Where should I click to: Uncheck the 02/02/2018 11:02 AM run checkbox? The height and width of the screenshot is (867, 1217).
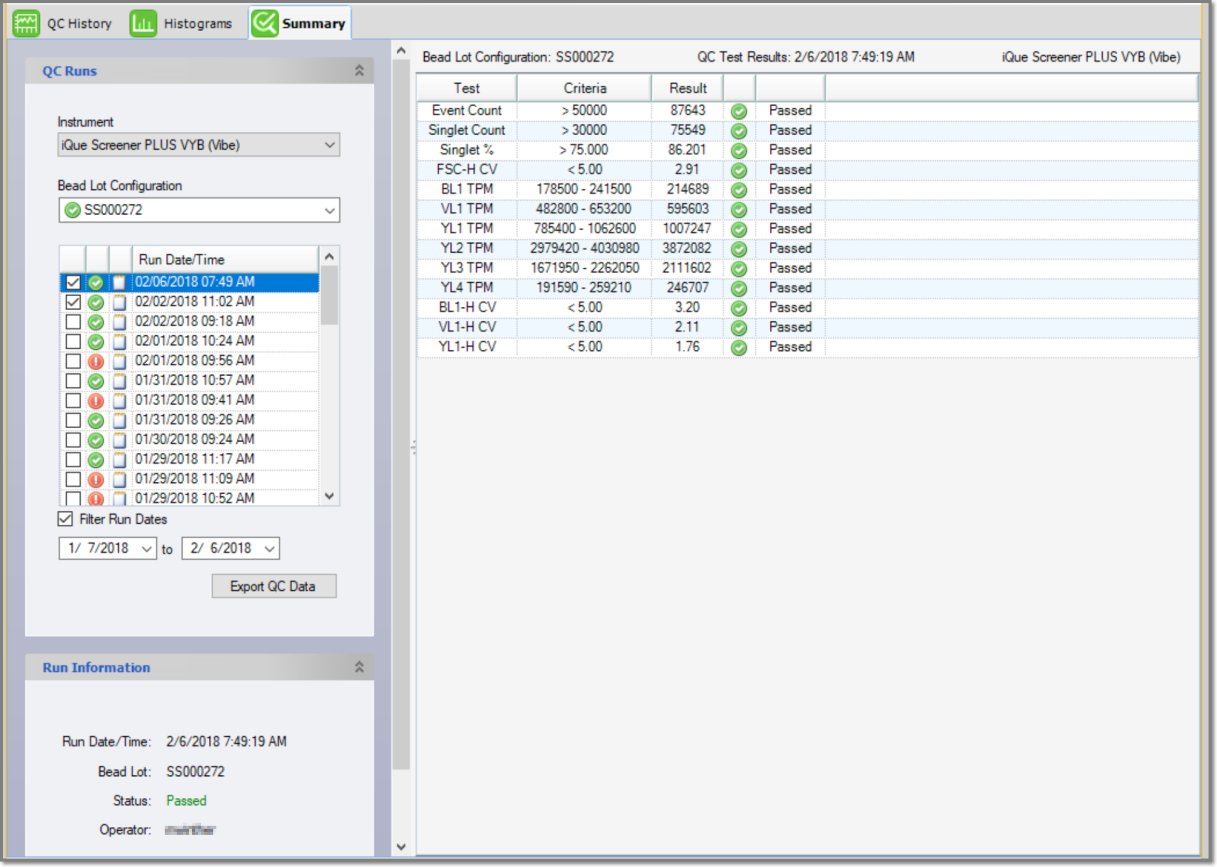coord(73,302)
